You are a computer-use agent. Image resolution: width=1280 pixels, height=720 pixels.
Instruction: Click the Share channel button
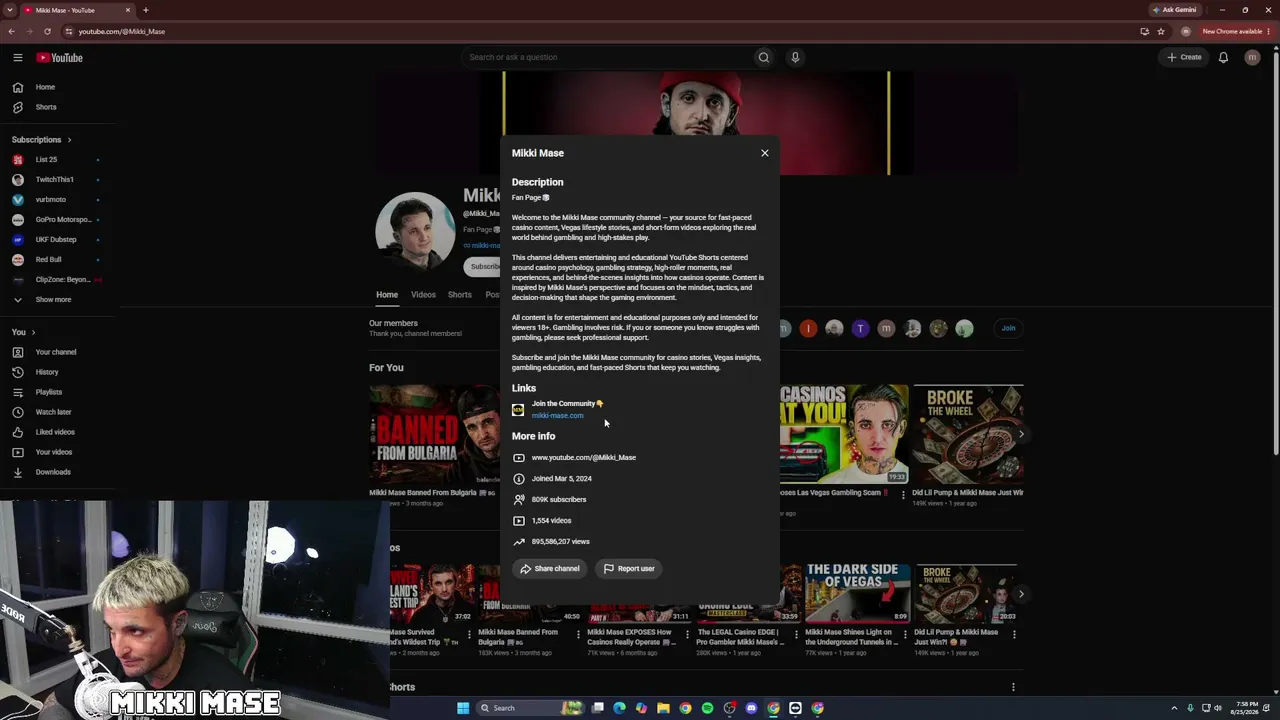tap(549, 569)
